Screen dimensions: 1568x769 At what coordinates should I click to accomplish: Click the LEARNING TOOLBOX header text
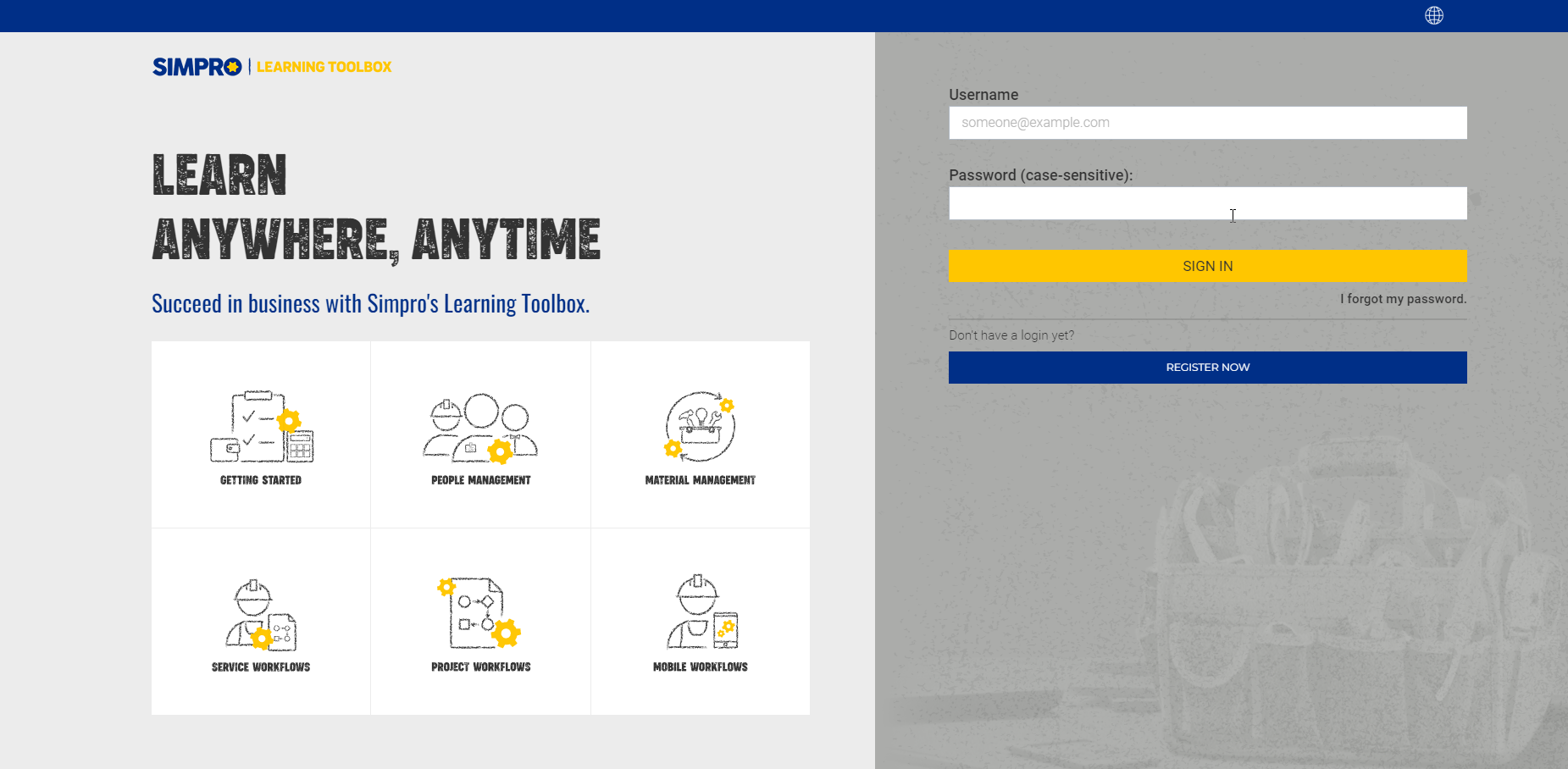coord(324,67)
